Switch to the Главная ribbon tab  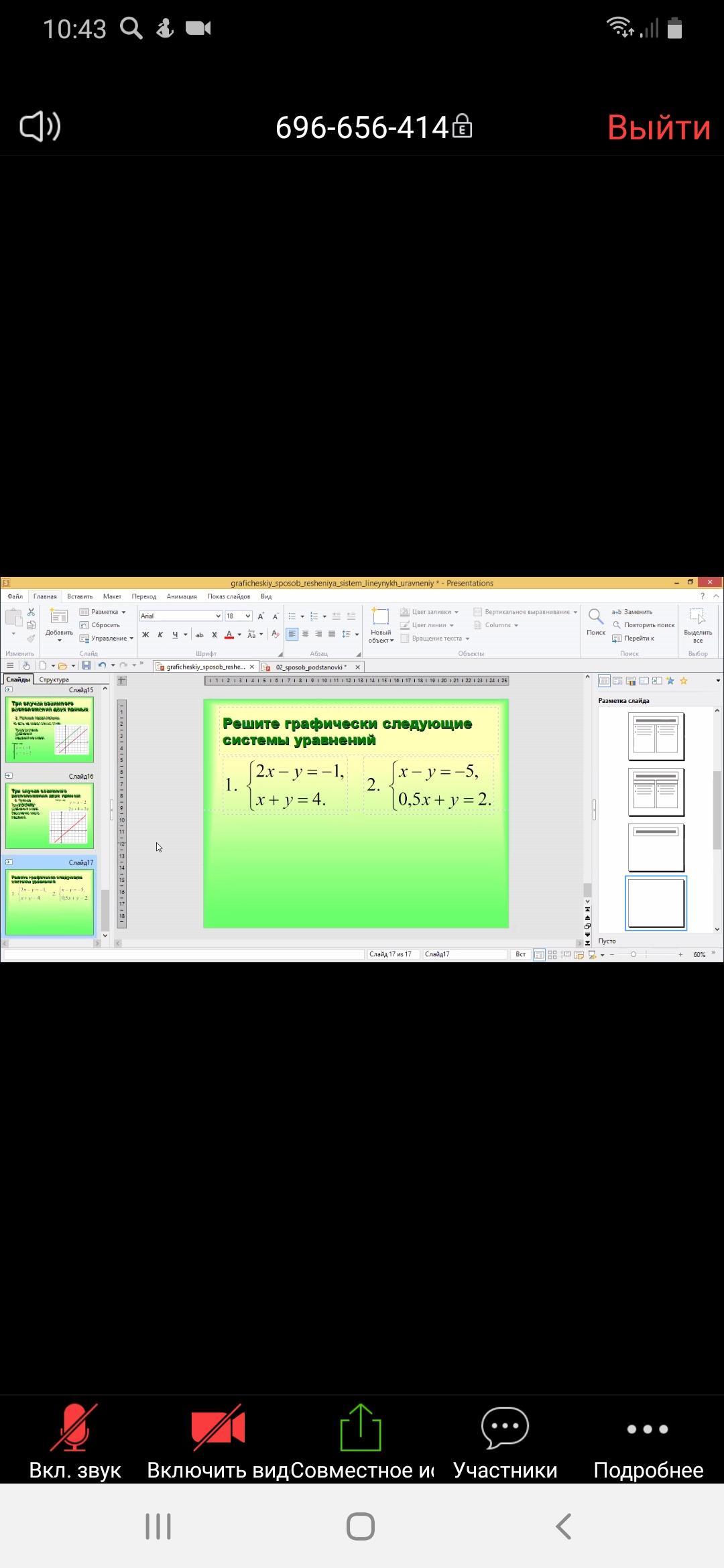pyautogui.click(x=46, y=596)
